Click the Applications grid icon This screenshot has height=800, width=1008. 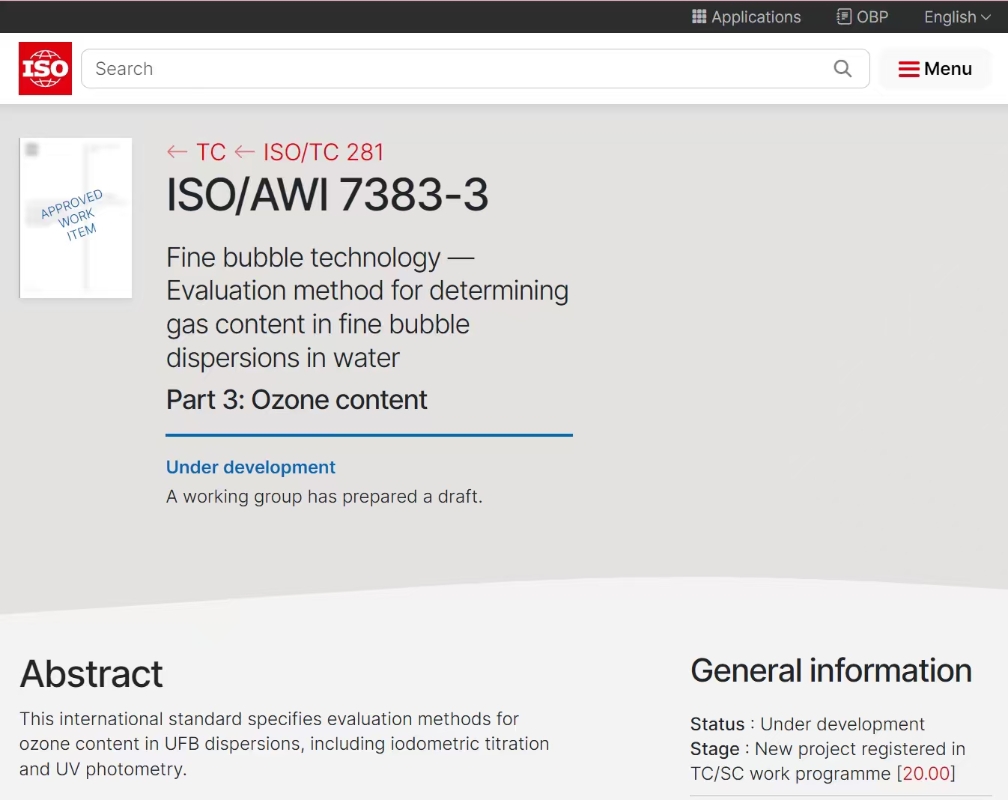[699, 17]
